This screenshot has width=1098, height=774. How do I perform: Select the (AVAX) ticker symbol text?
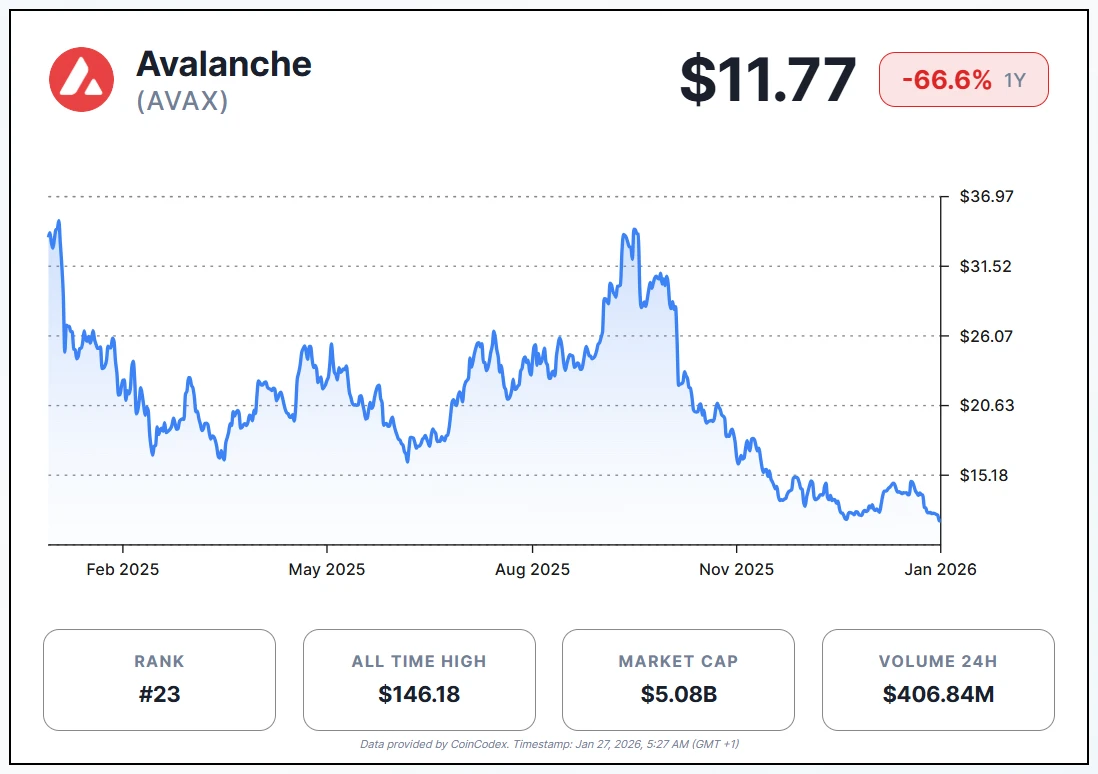(182, 101)
